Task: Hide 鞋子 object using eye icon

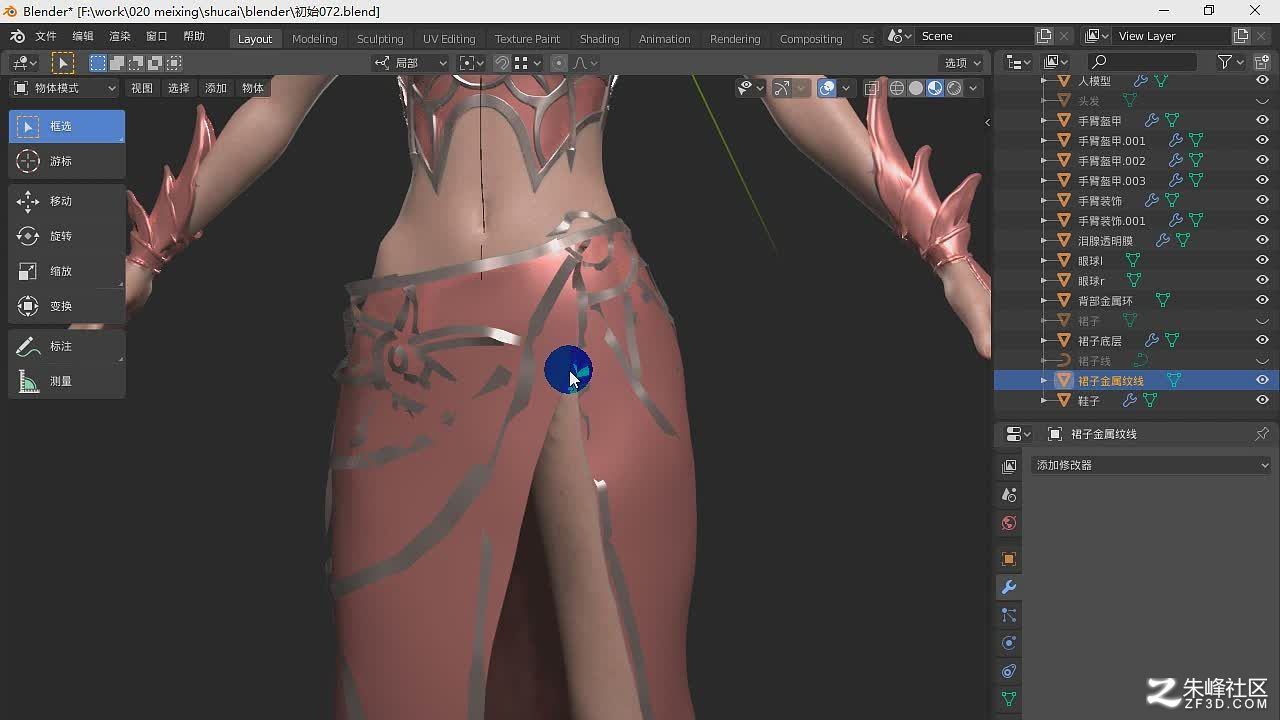Action: pos(1262,400)
